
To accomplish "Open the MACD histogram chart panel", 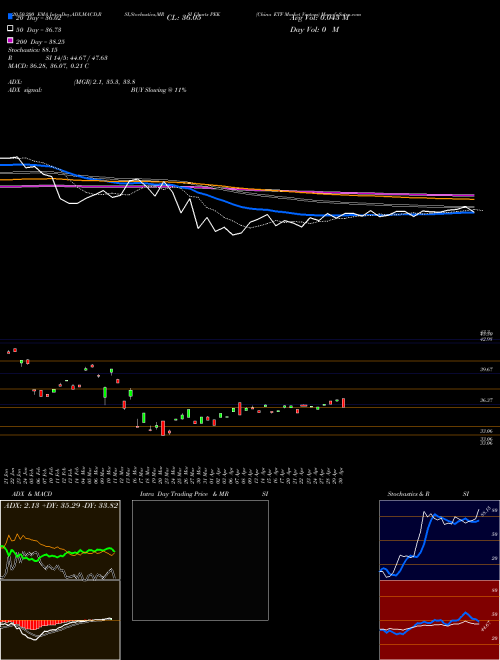I will click(60, 620).
